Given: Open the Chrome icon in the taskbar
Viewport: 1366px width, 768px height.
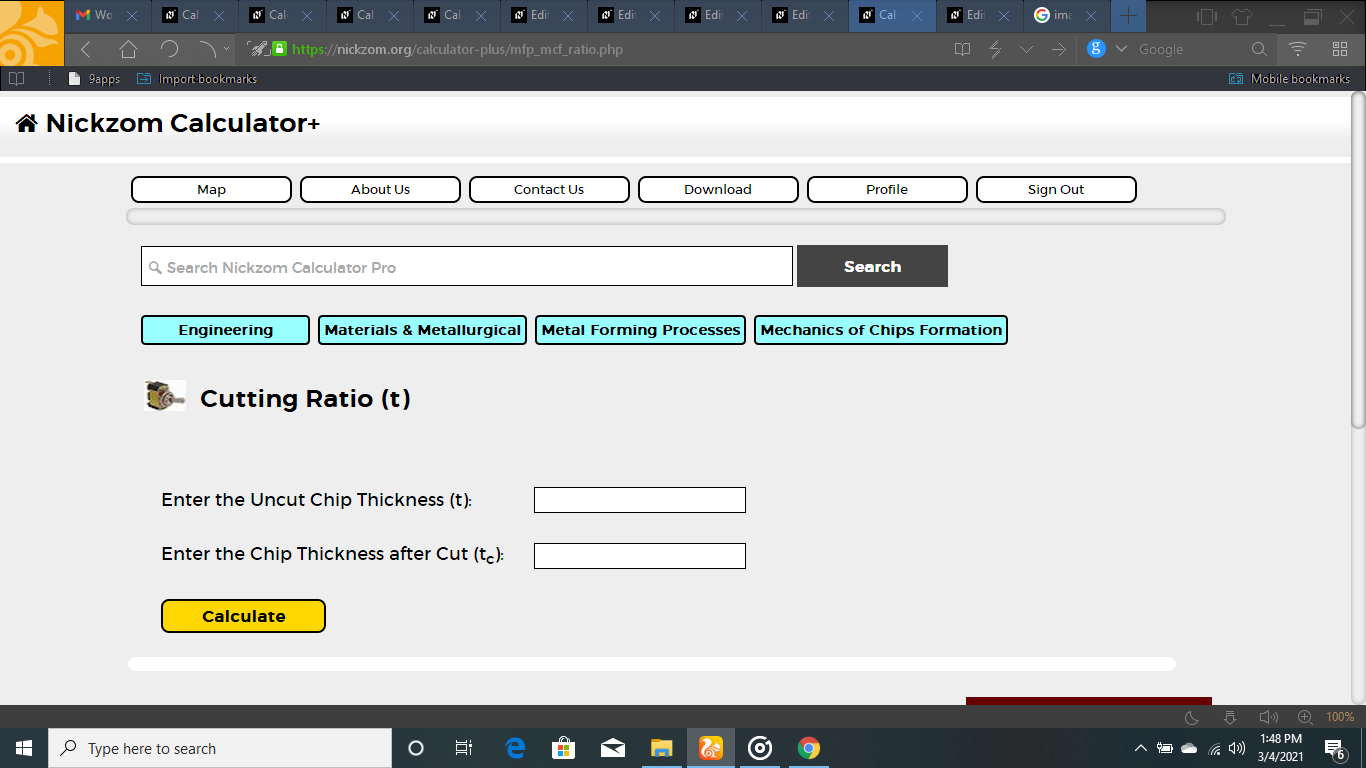Looking at the screenshot, I should point(809,748).
